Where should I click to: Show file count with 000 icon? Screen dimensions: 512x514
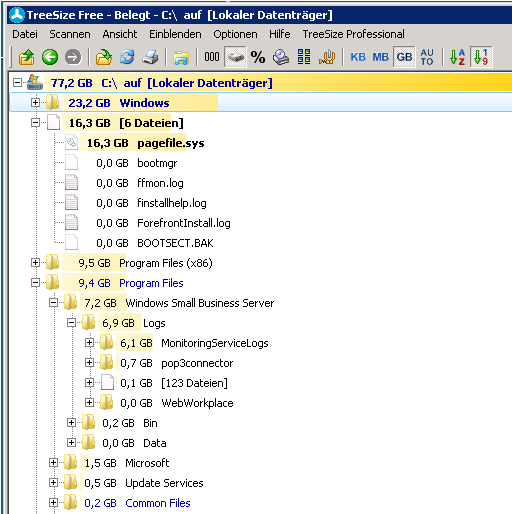click(212, 57)
